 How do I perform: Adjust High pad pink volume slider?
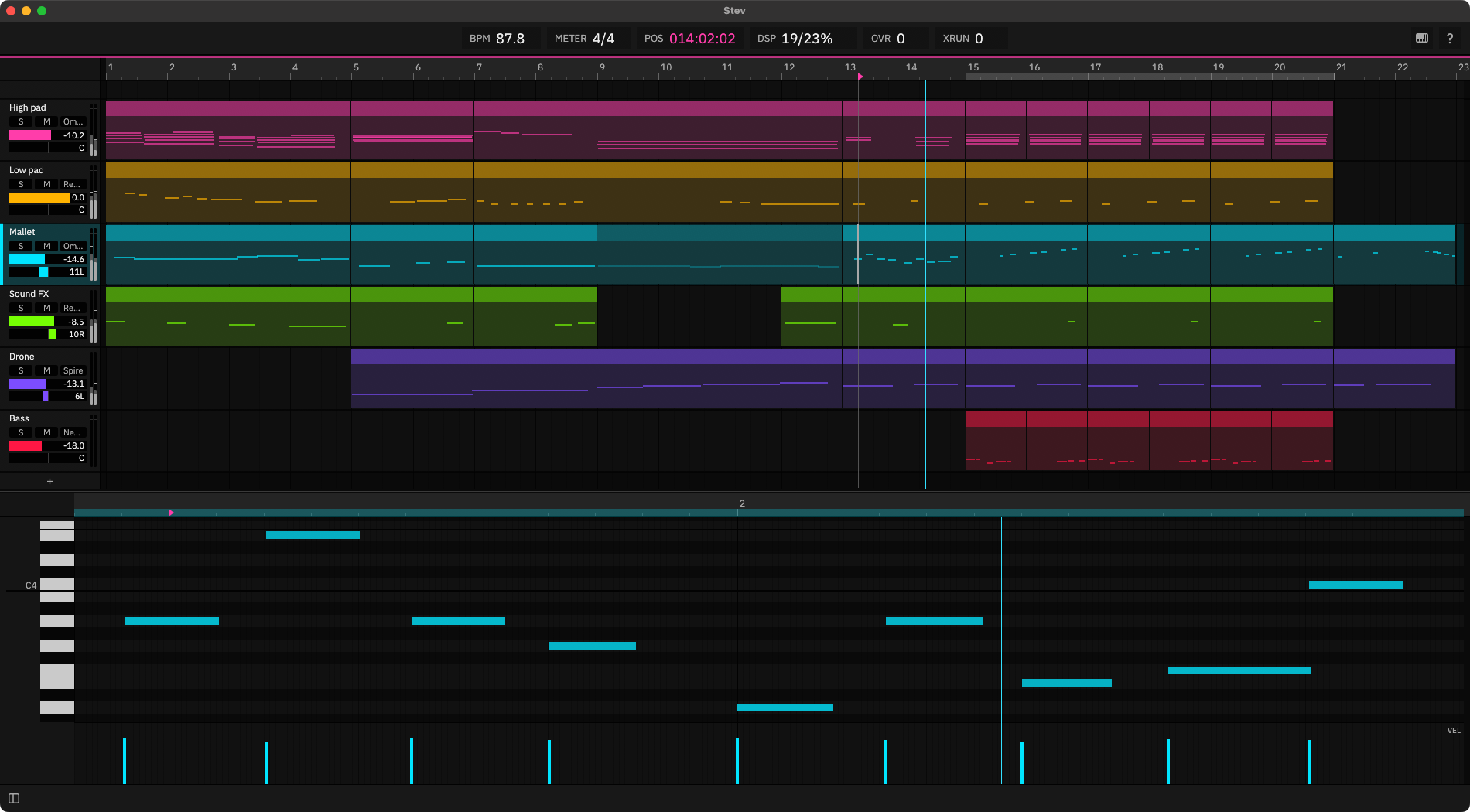(47, 135)
